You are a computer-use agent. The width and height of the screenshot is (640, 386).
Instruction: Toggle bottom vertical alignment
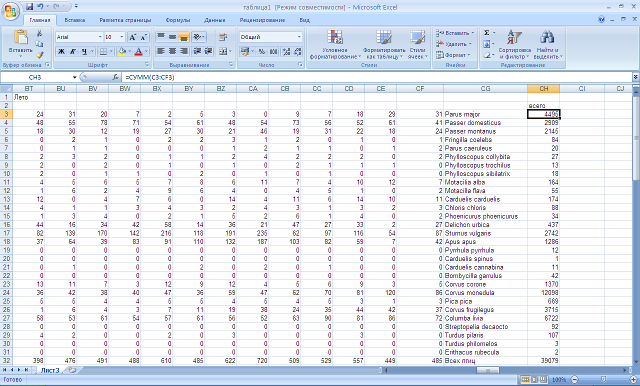[x=184, y=37]
